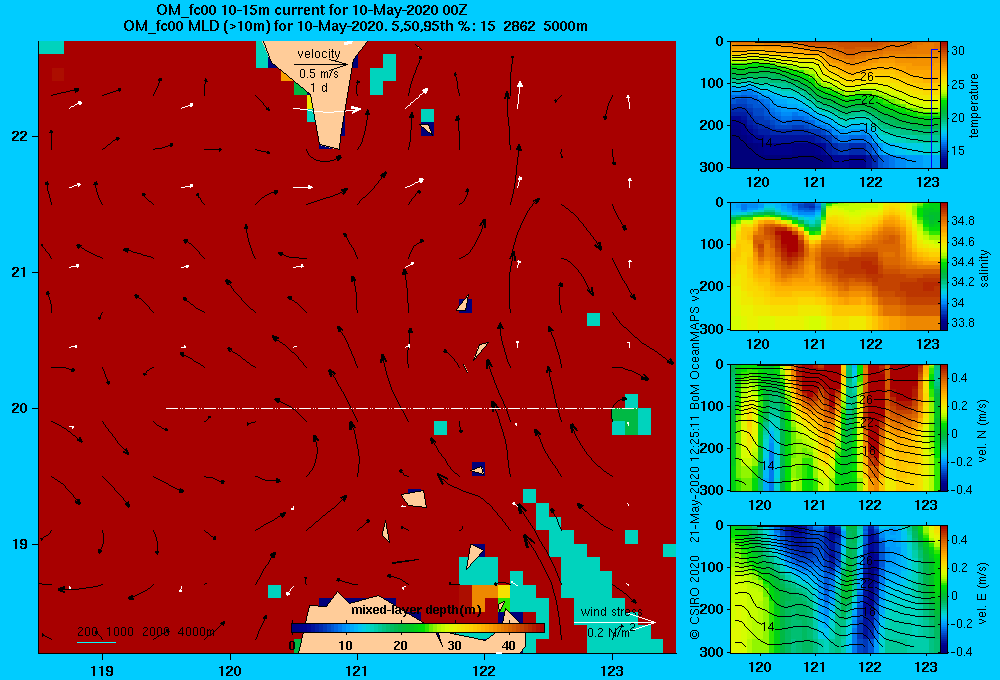Click longitude 121 label on main map

point(357,670)
